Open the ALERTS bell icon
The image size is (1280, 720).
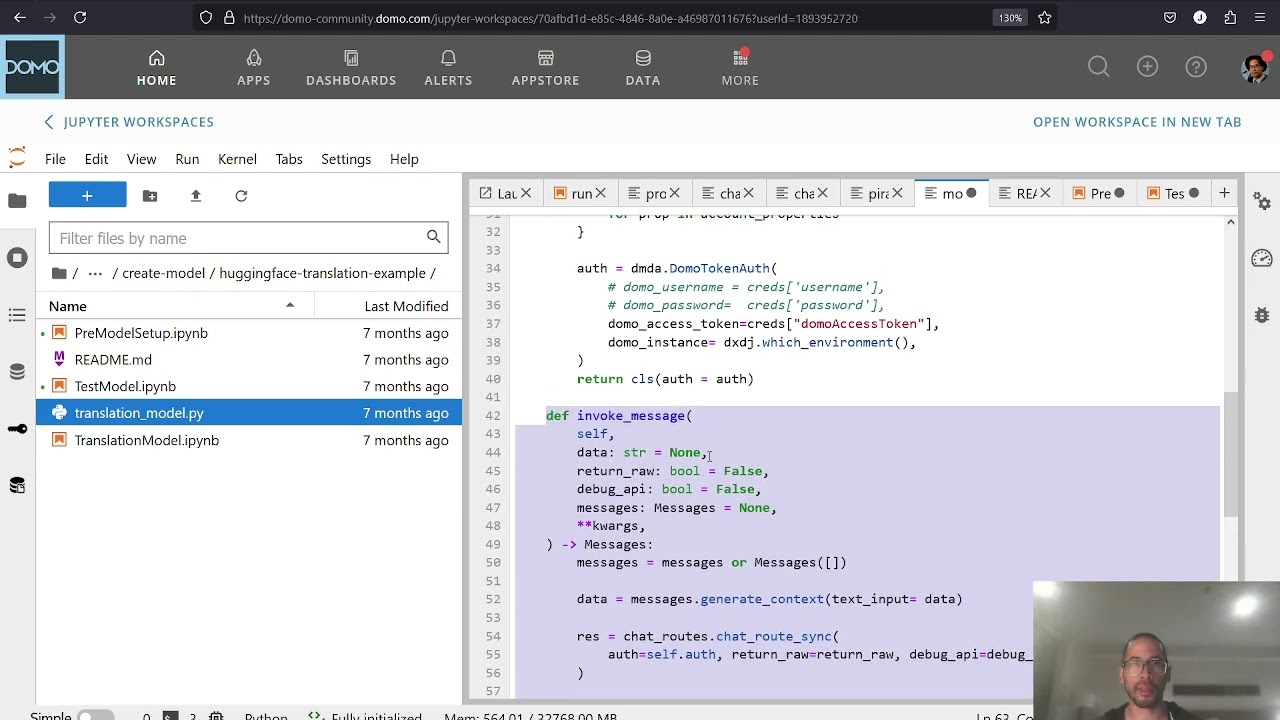point(448,58)
